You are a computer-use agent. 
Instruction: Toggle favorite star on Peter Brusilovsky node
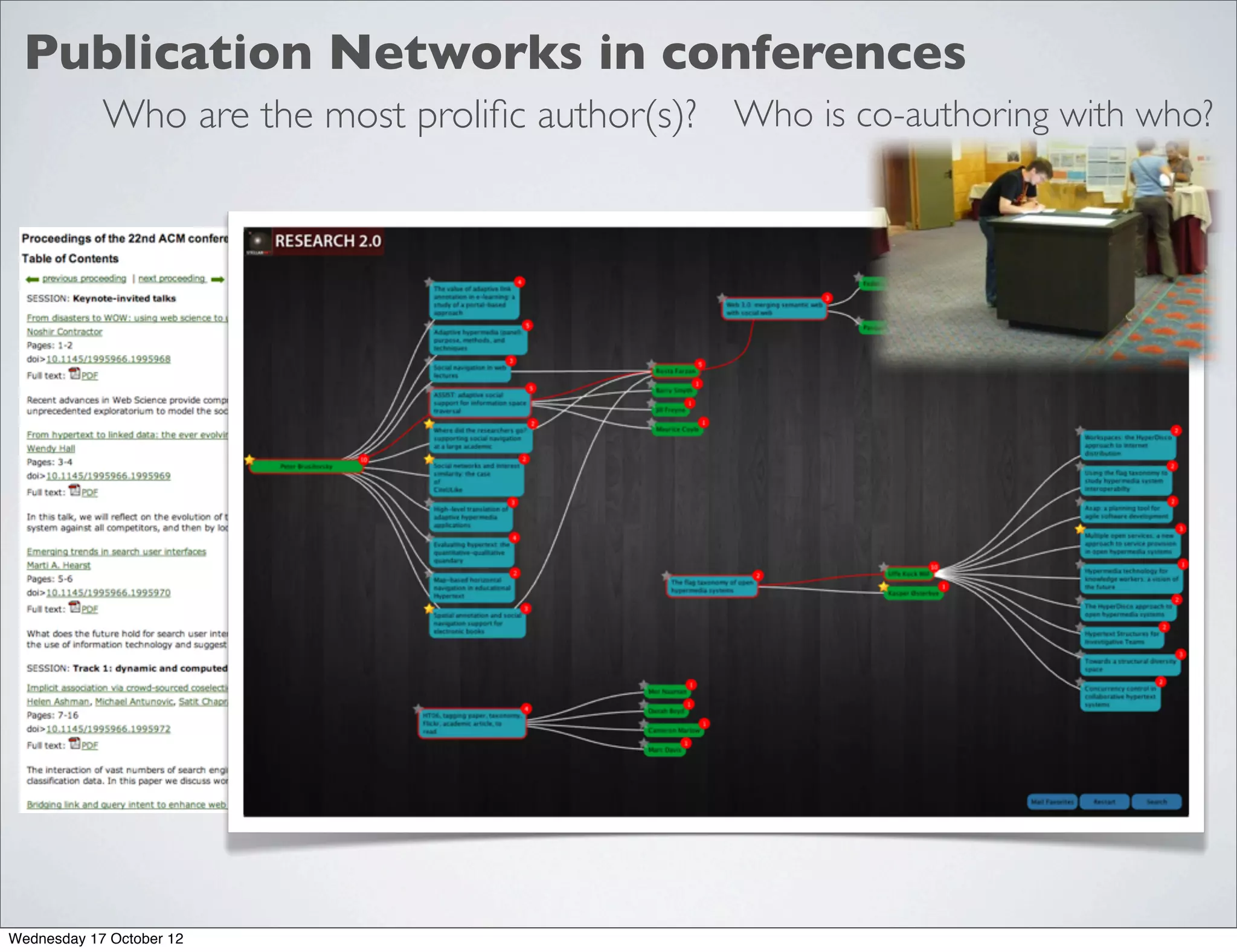point(249,460)
